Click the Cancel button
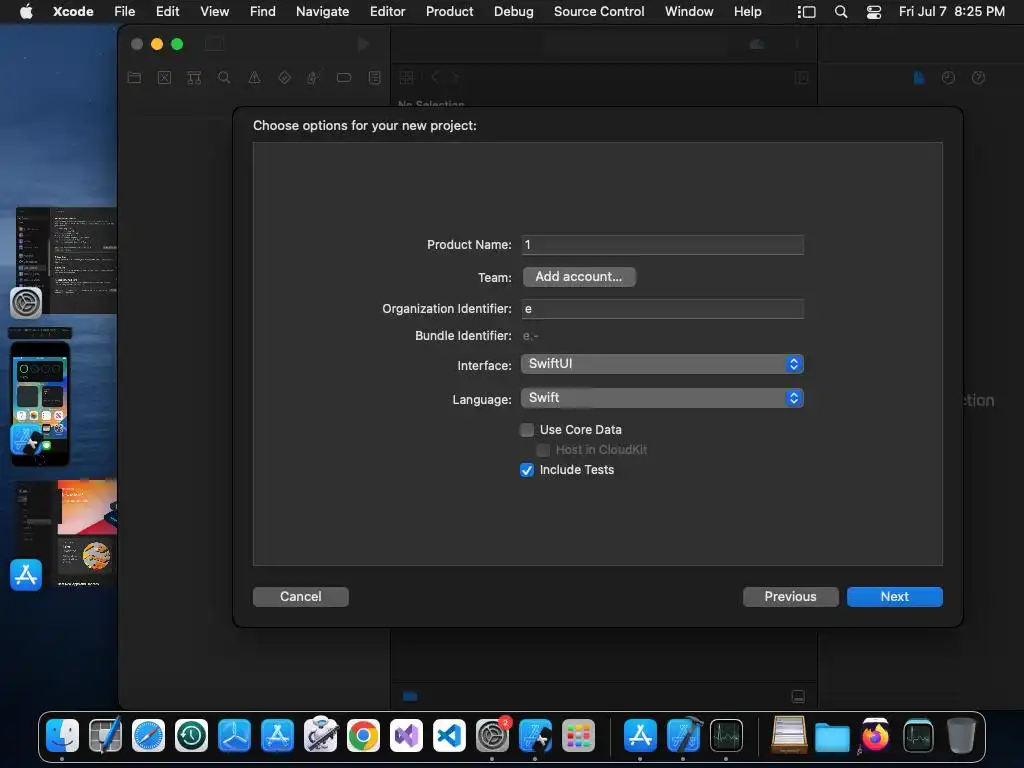1024x768 pixels. (x=300, y=596)
